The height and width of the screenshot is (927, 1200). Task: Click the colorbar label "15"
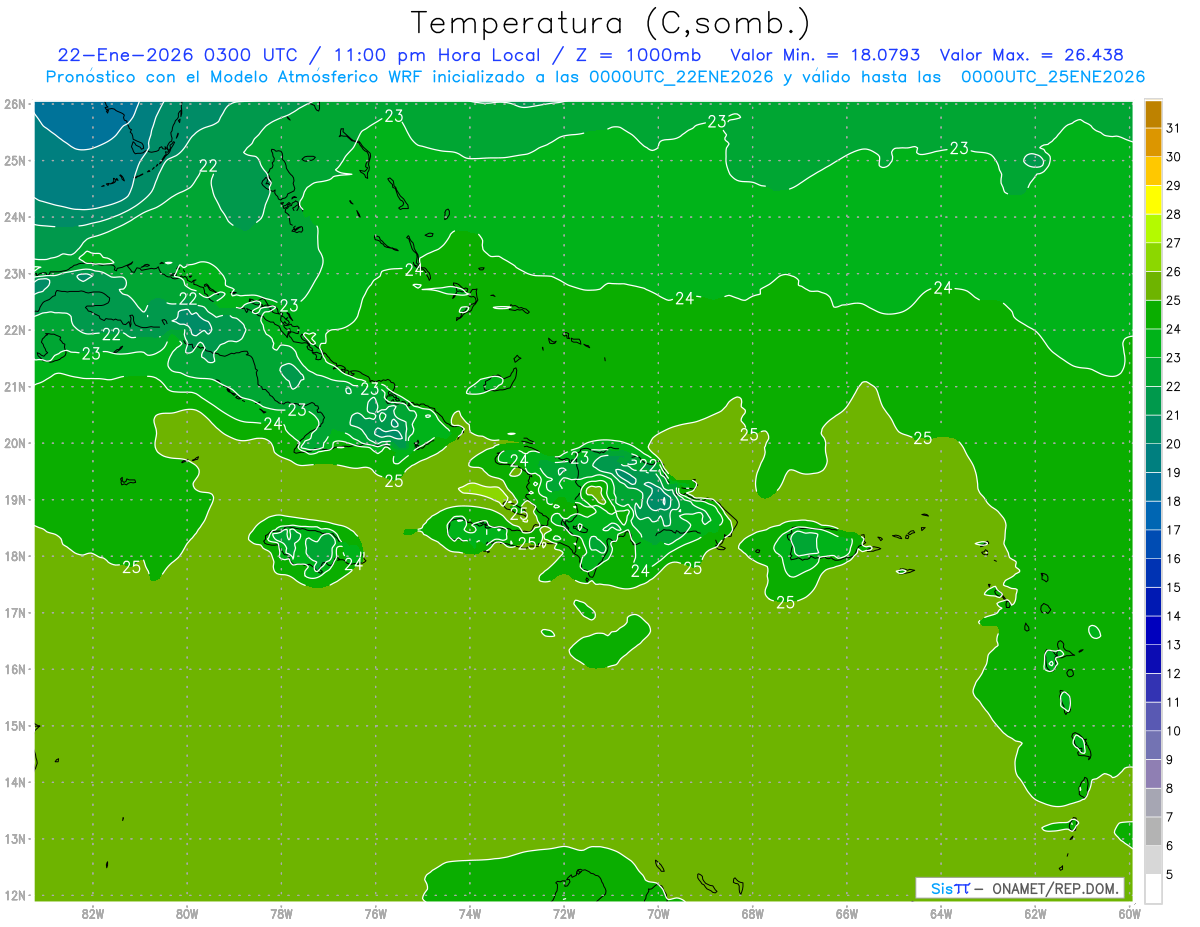coord(1173,587)
